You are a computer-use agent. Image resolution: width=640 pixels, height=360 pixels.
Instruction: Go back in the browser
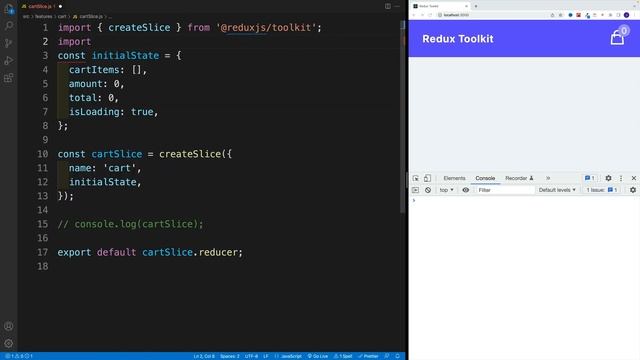tap(414, 15)
